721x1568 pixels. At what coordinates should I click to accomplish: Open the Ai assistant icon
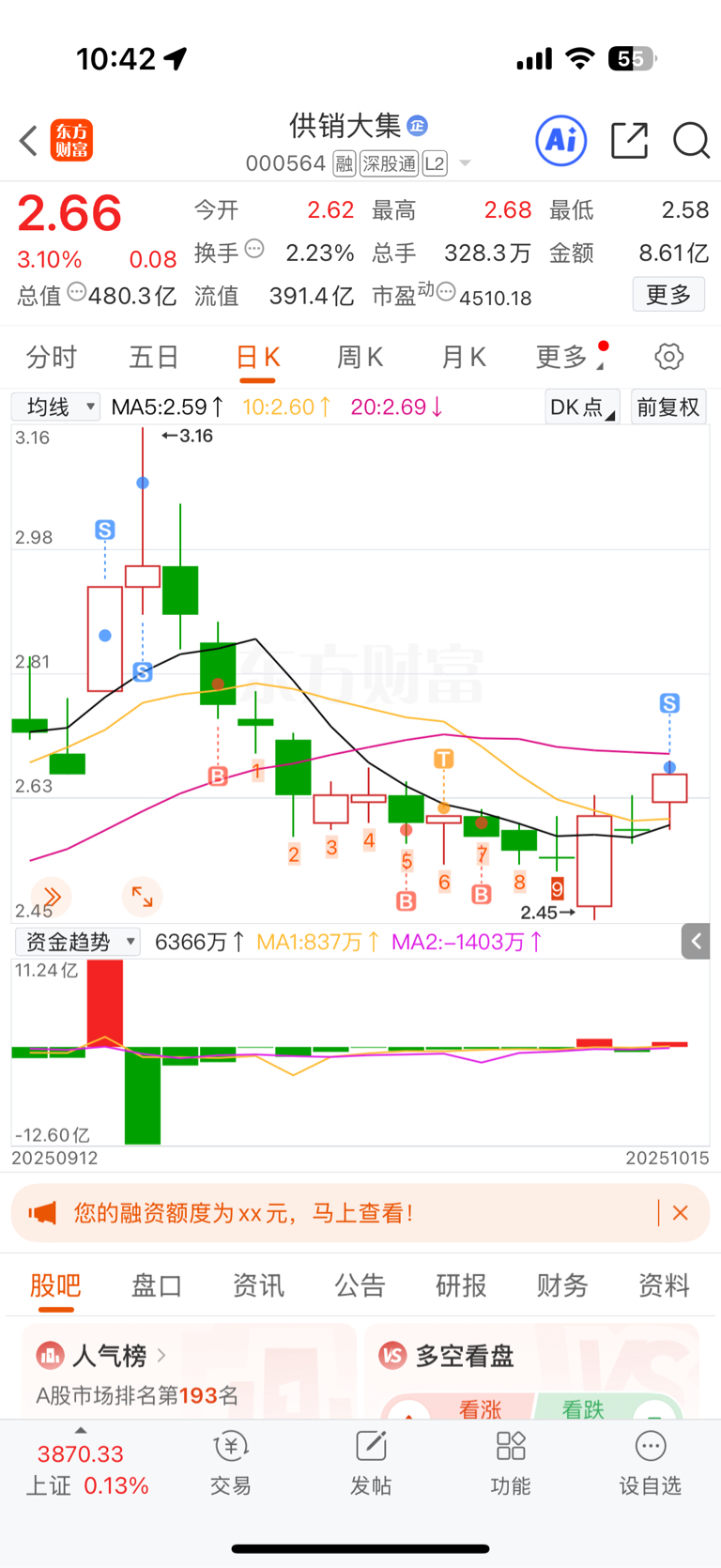pos(561,141)
